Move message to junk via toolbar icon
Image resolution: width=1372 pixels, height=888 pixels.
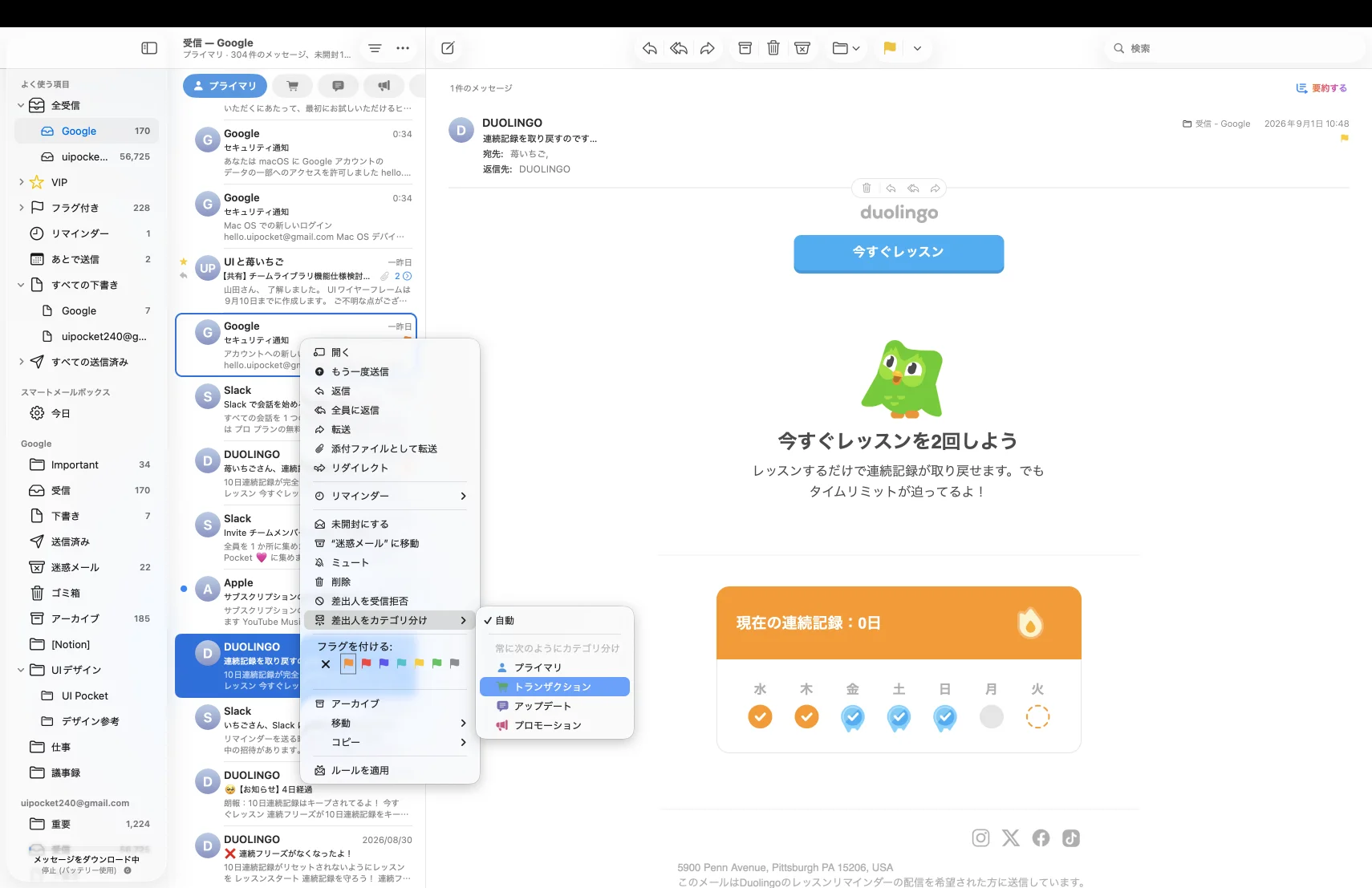coord(802,48)
